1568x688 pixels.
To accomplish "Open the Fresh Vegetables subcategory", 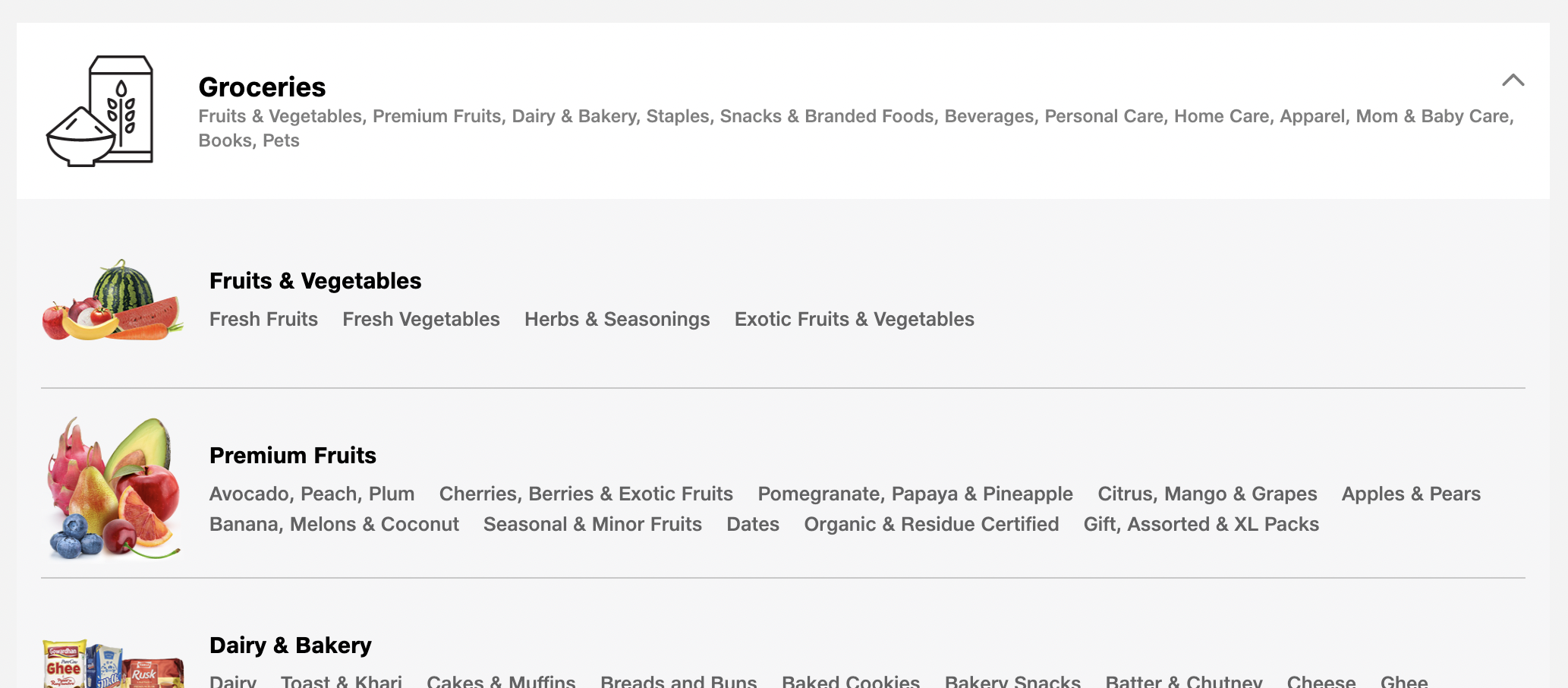I will [420, 319].
